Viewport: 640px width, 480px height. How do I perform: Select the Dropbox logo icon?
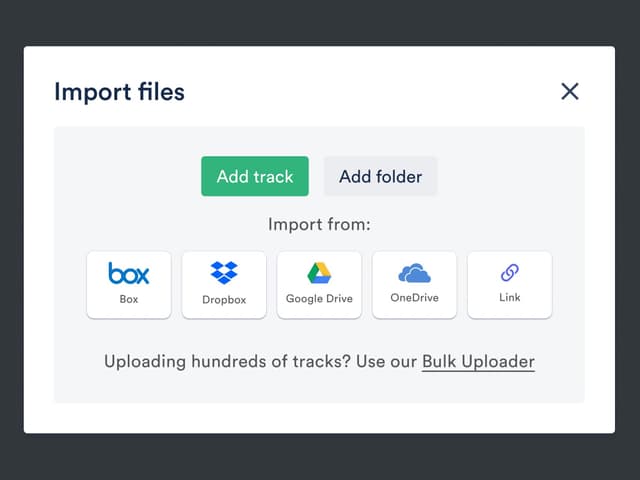click(x=224, y=272)
